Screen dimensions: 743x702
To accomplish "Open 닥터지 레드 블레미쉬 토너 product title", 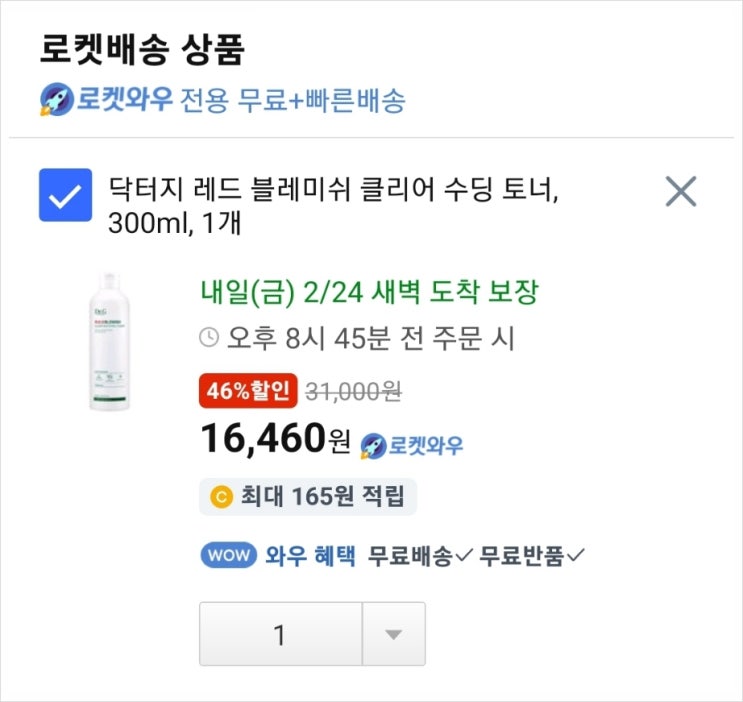I will click(330, 205).
